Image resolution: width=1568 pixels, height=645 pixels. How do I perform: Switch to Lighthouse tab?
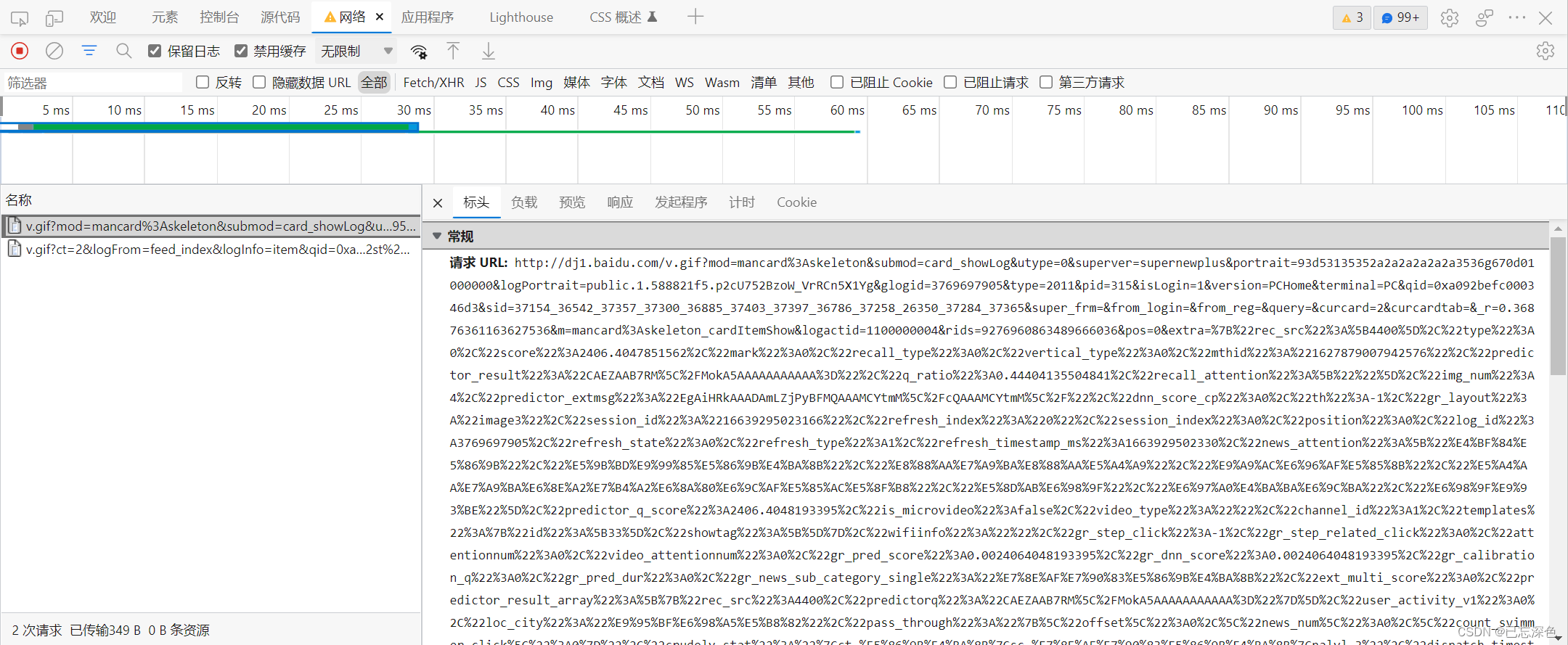point(521,17)
